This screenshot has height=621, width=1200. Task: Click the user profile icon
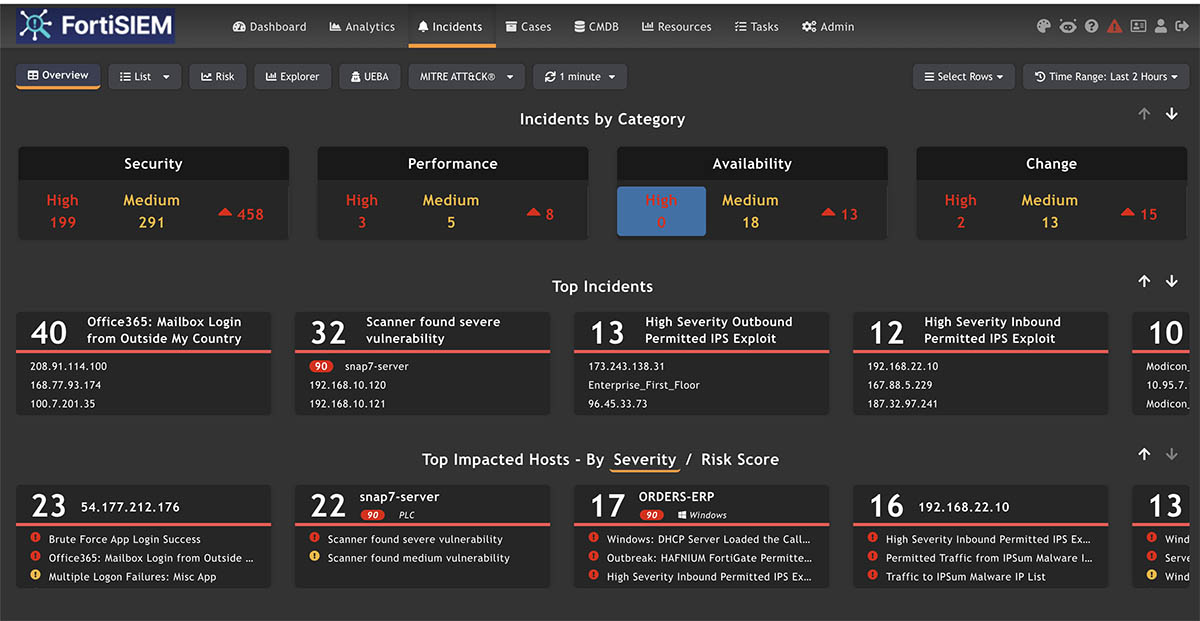click(x=1160, y=27)
